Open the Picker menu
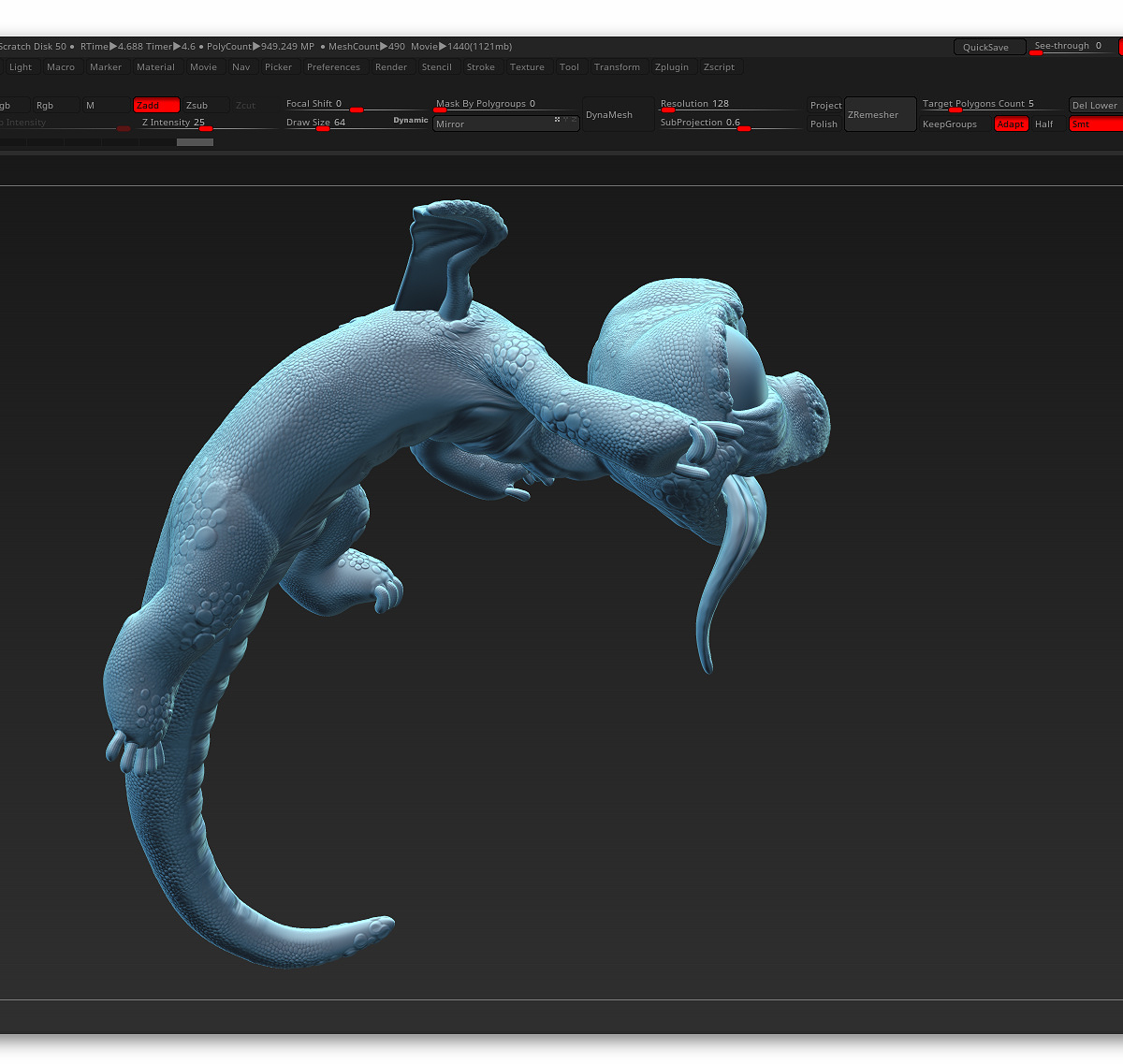The image size is (1123, 1064). [x=279, y=67]
